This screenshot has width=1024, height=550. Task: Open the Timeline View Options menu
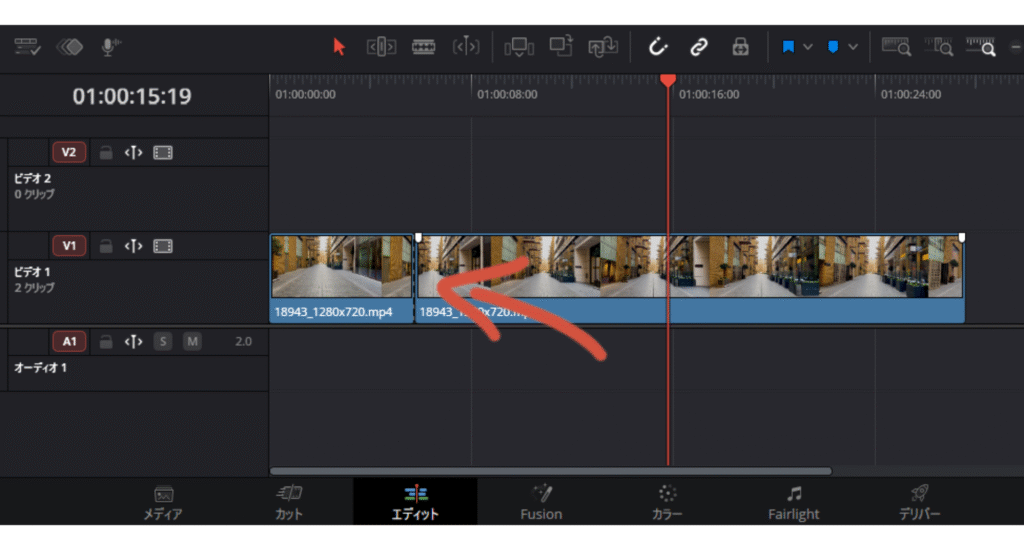[27, 47]
